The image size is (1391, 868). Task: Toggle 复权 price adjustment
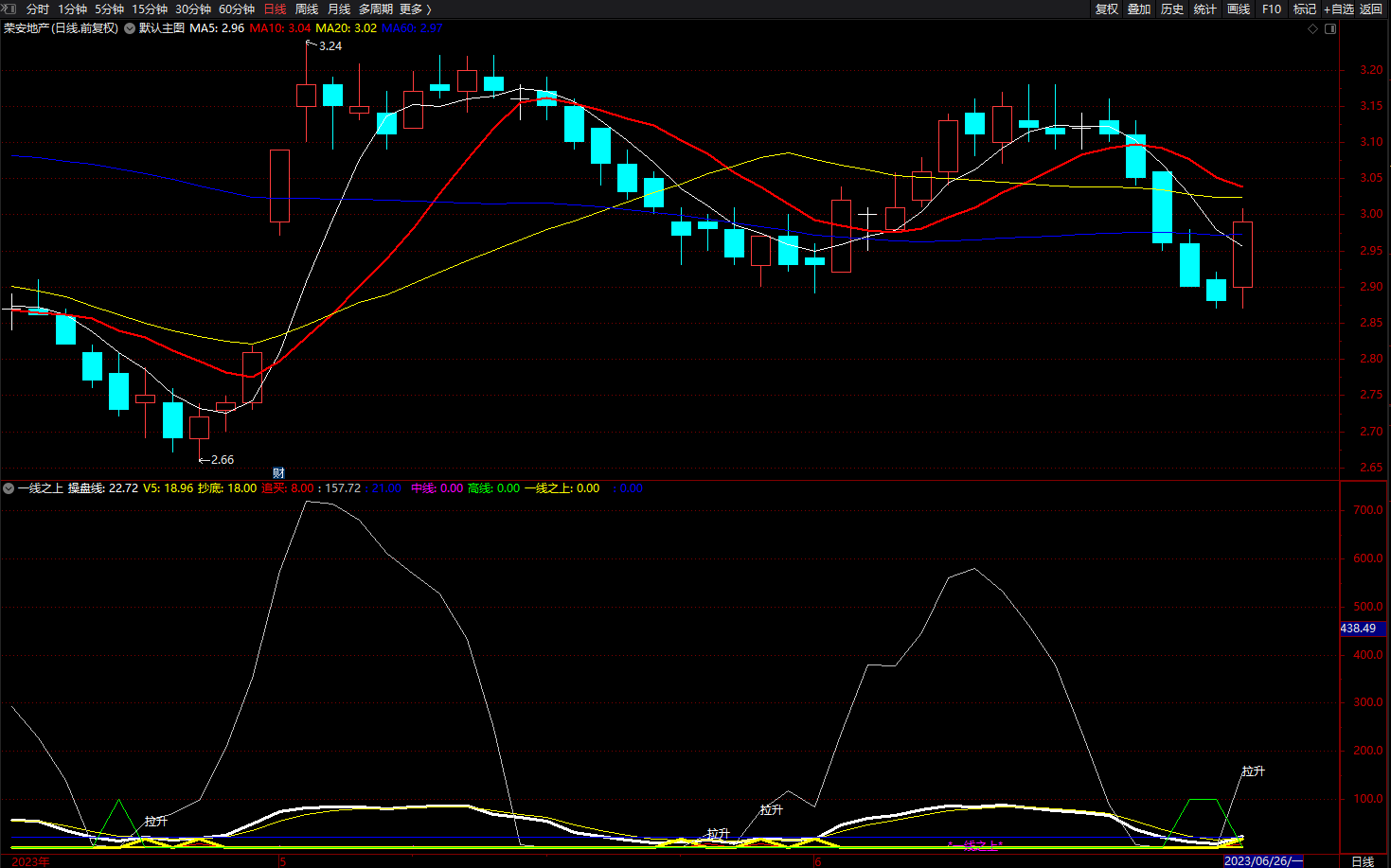1106,9
